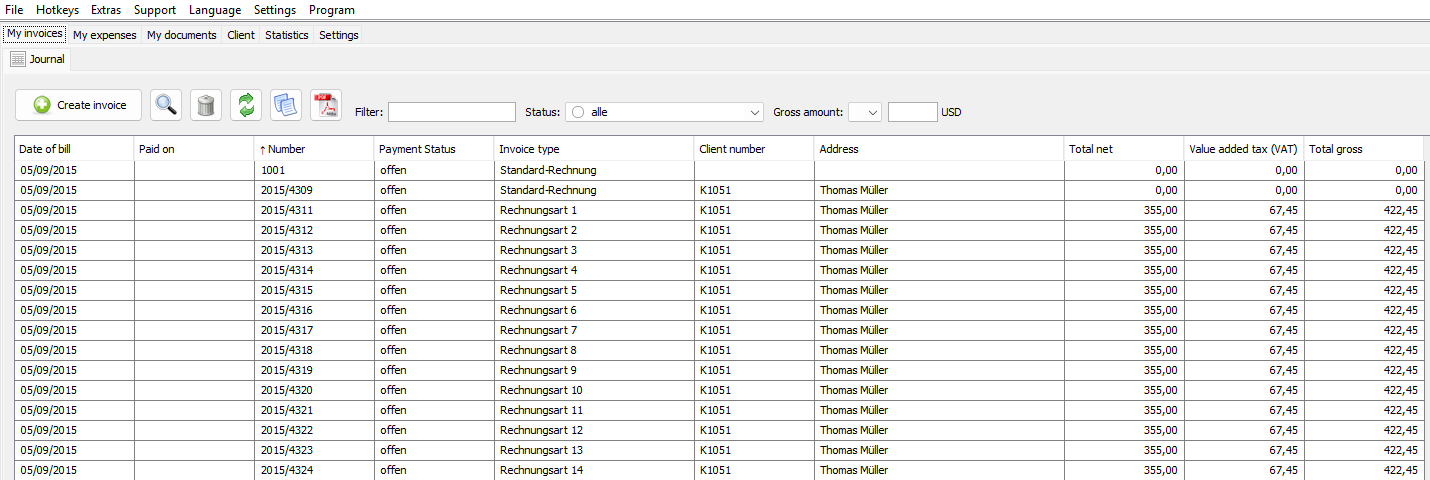The image size is (1430, 480).
Task: Click the Rechnungsart 5 invoice type cell
Action: coord(594,290)
